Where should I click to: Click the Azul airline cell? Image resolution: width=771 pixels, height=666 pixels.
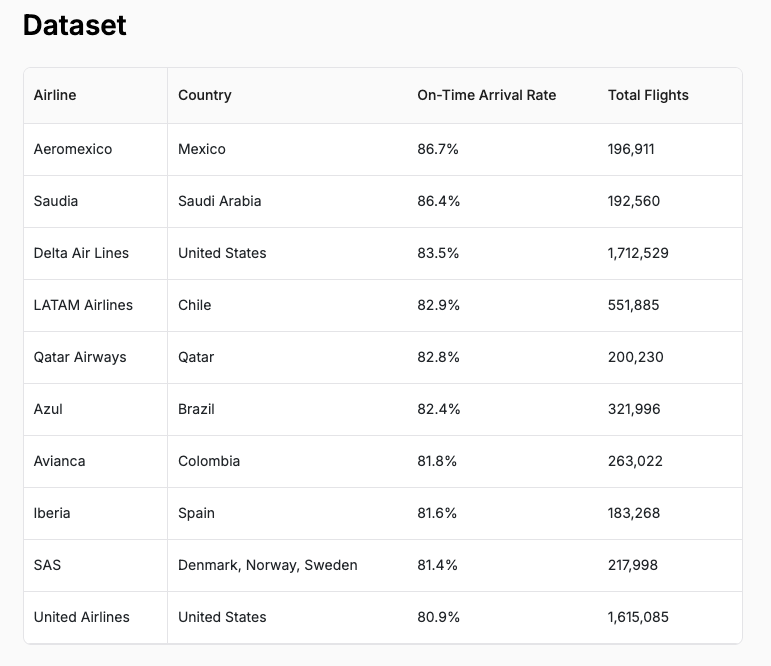tap(48, 409)
